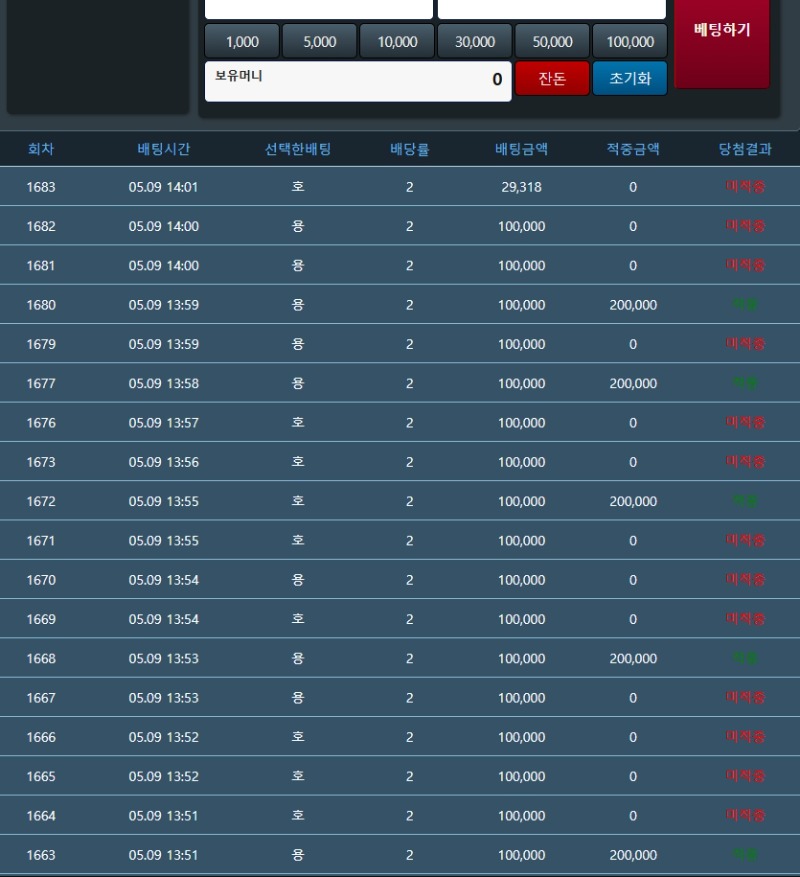The width and height of the screenshot is (800, 877).
Task: Click 200,000 payout in round 1672 row
Action: [x=633, y=501]
